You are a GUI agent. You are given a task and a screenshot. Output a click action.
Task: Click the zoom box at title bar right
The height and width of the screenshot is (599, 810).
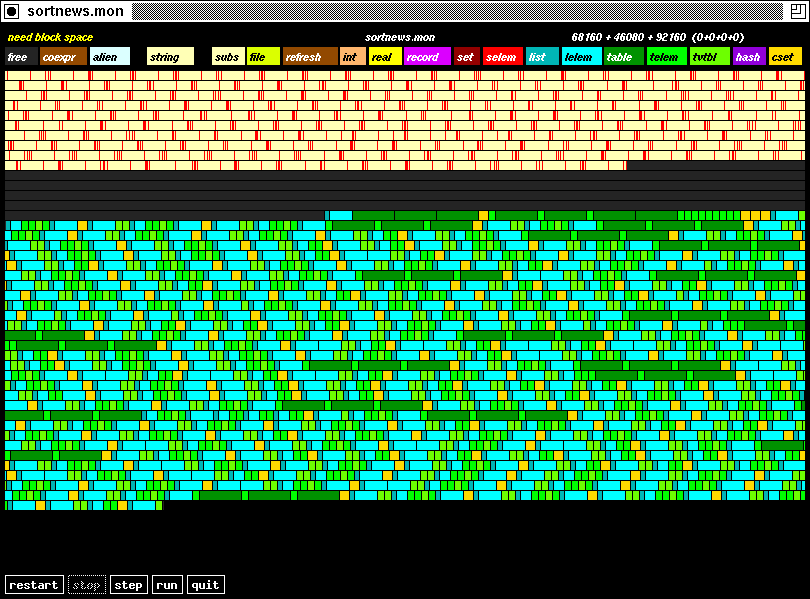tap(798, 11)
